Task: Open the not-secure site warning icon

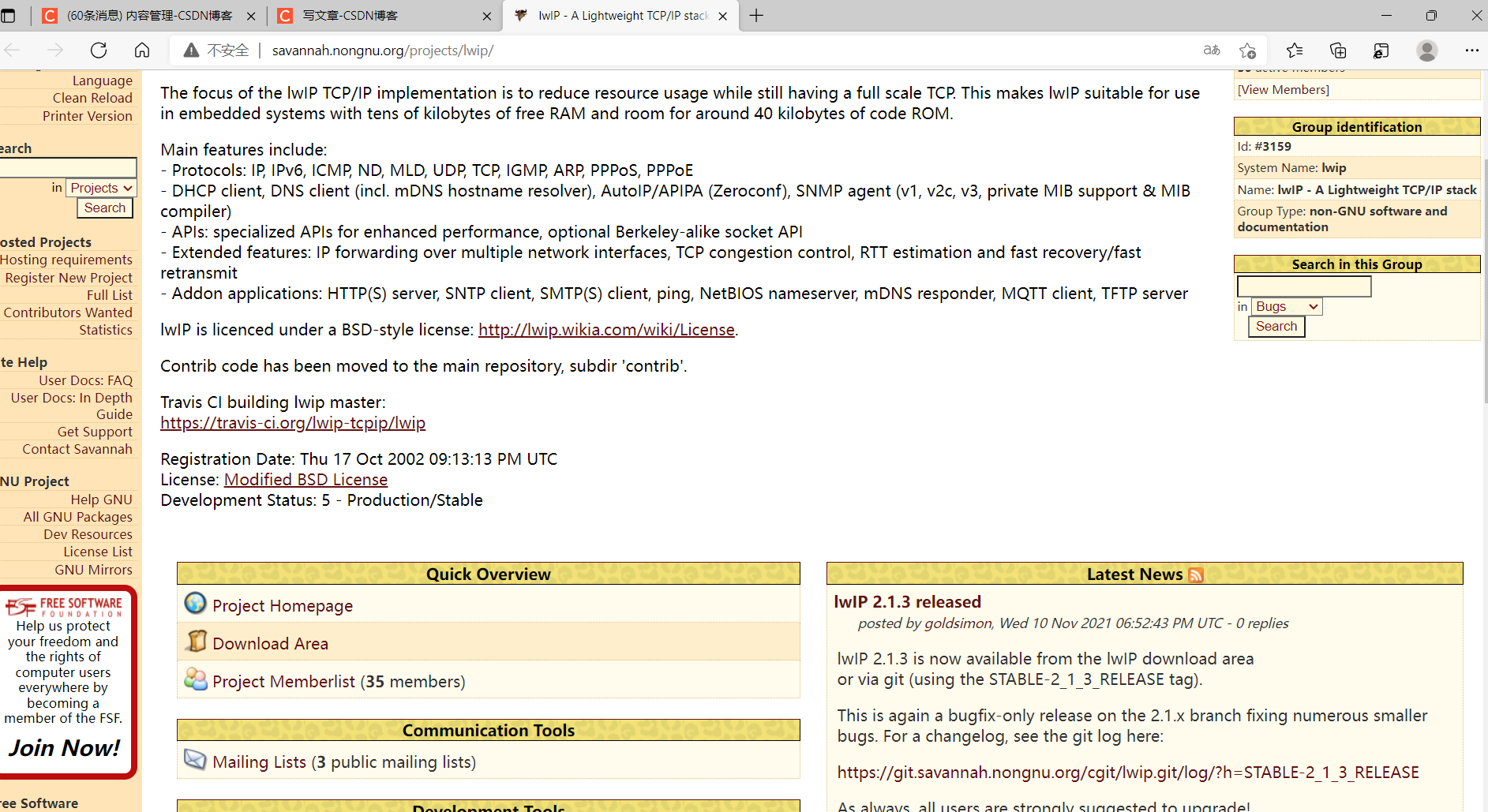Action: (x=191, y=51)
